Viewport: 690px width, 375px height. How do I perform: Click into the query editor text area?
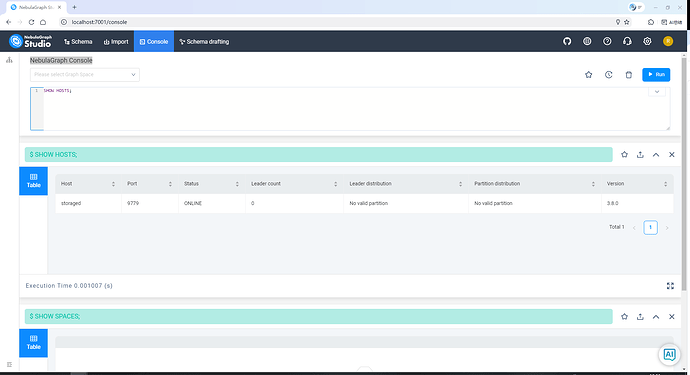click(350, 109)
